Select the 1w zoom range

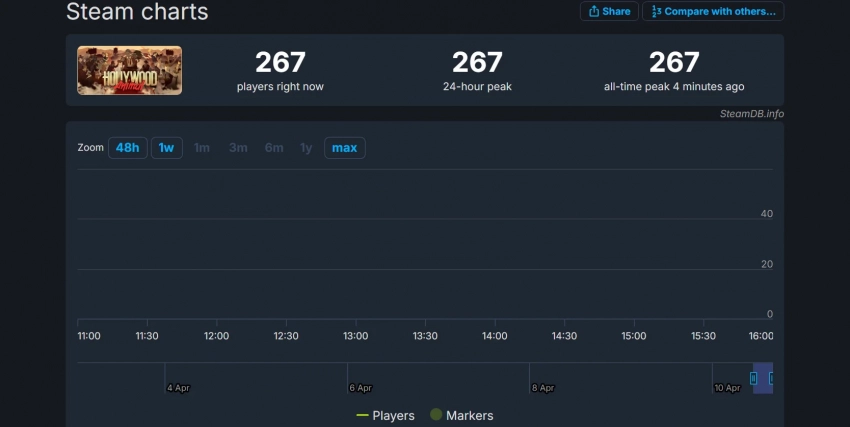point(166,148)
